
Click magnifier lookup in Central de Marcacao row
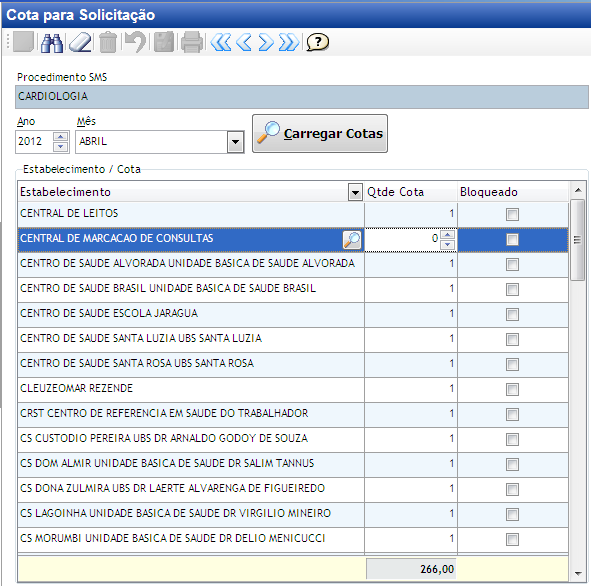point(352,240)
